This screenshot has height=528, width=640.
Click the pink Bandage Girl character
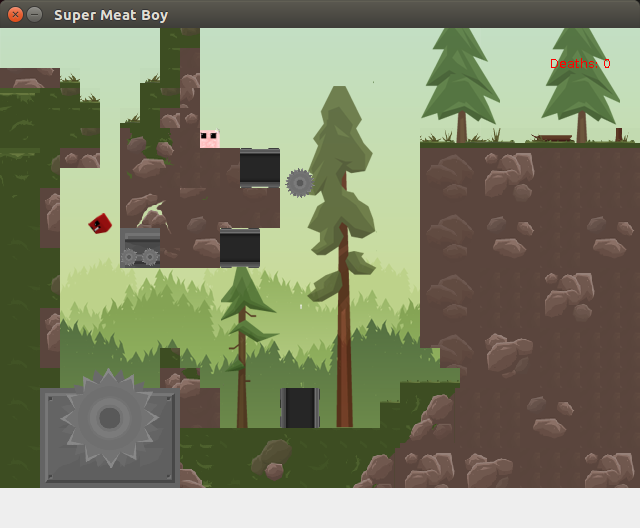[x=210, y=138]
